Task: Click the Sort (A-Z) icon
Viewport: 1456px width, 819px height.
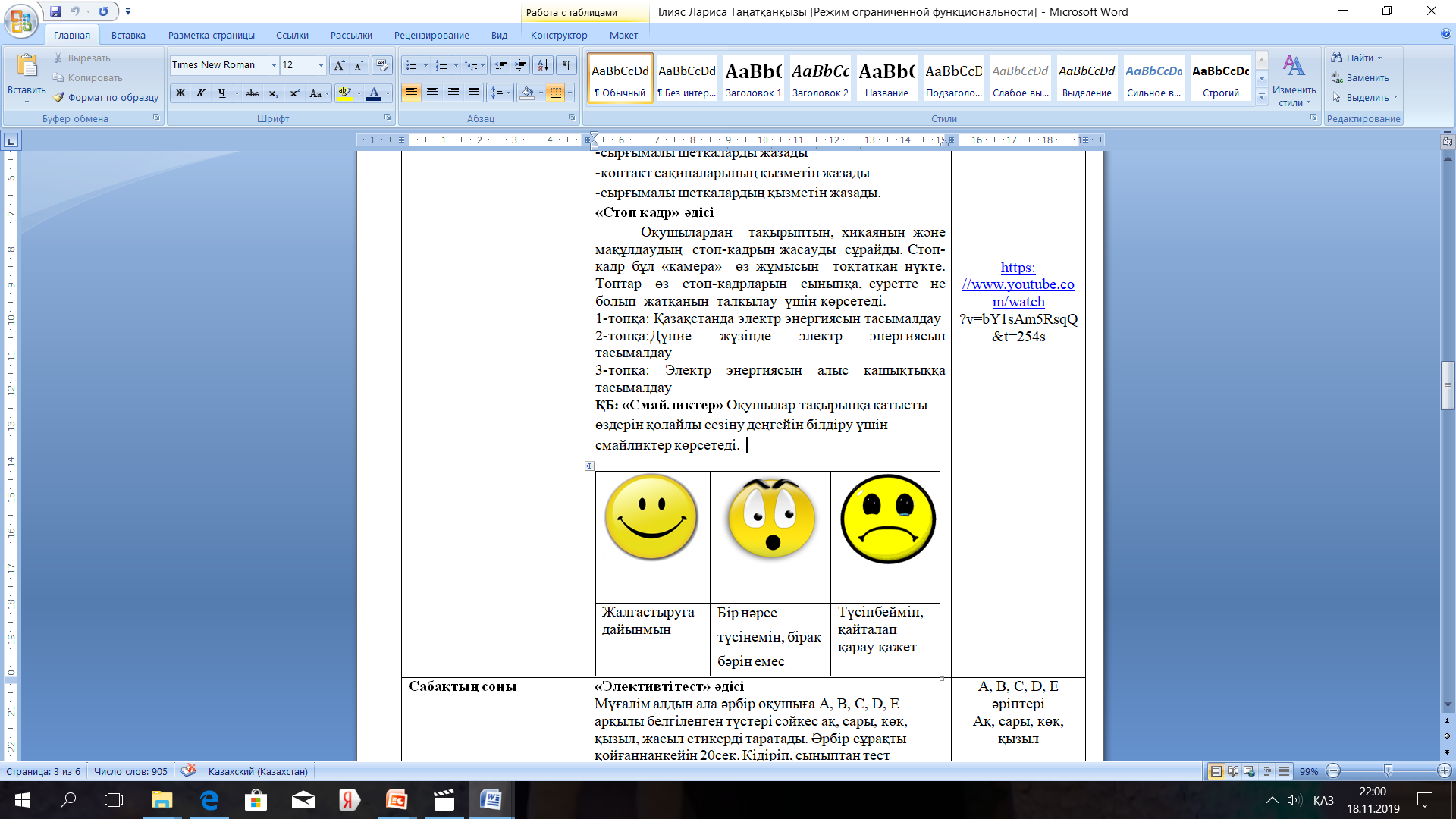Action: tap(542, 66)
